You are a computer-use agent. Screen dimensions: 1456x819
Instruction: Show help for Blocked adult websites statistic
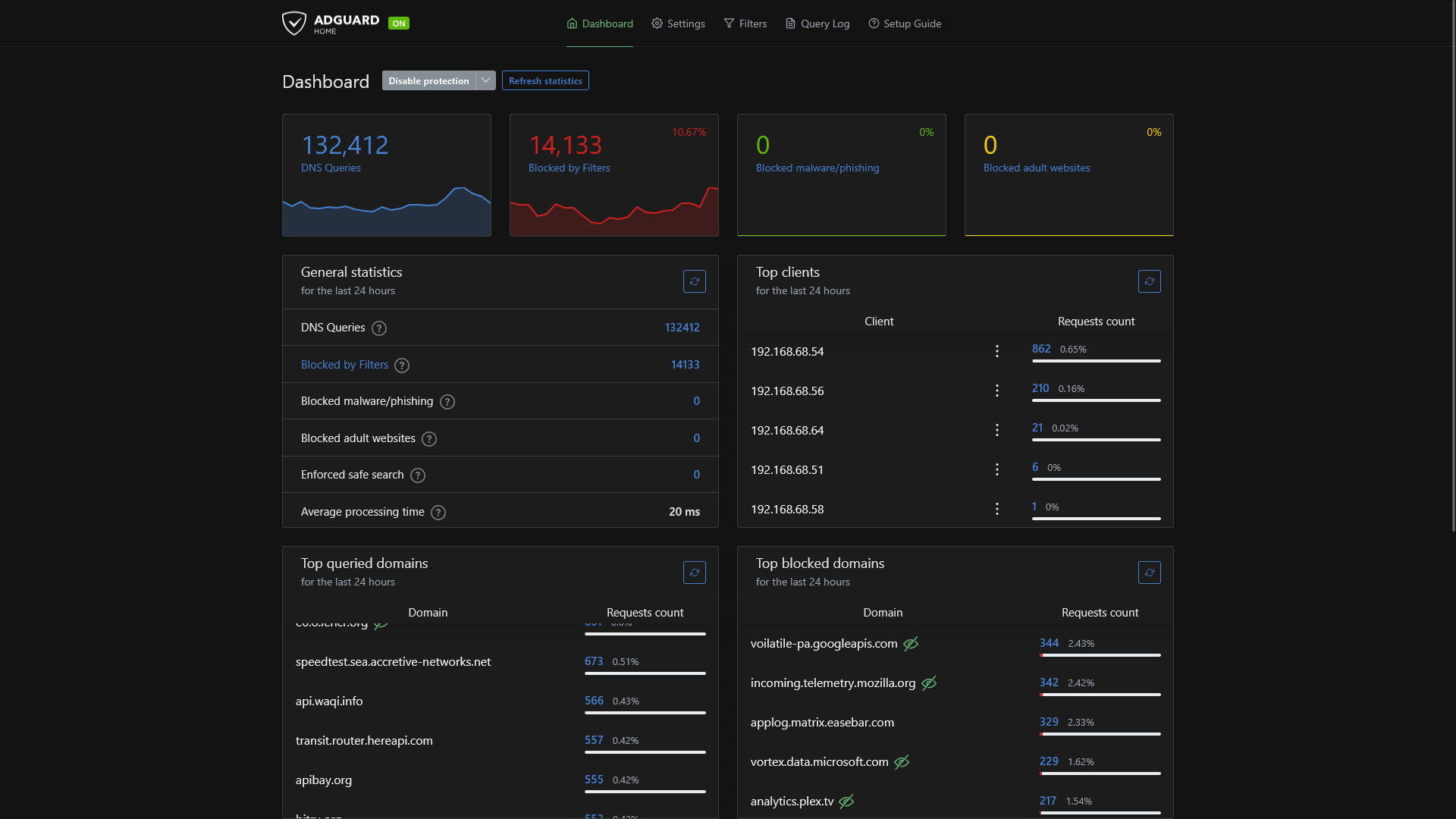[x=429, y=439]
